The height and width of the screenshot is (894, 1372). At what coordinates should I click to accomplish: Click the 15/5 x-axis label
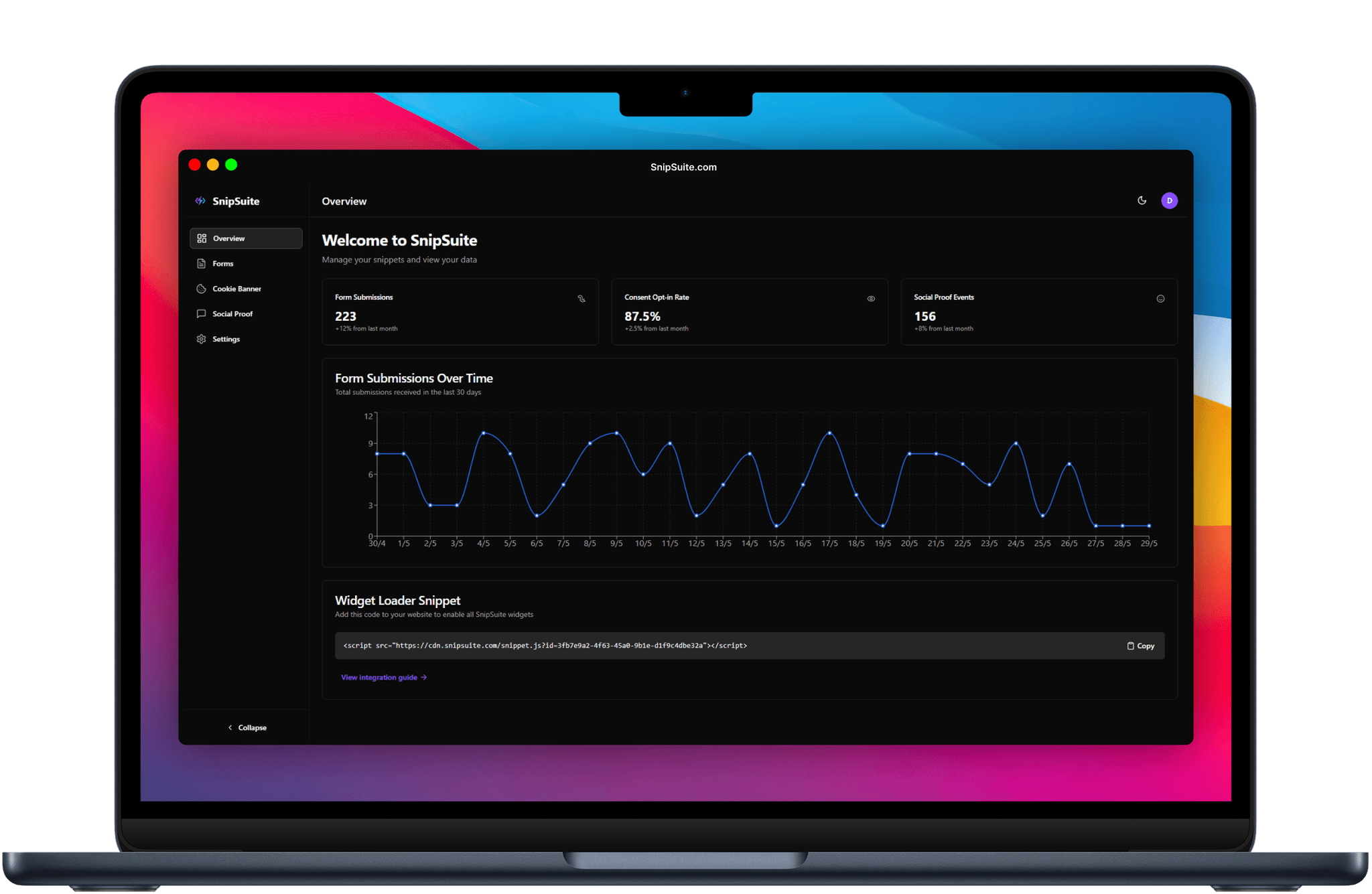point(776,544)
